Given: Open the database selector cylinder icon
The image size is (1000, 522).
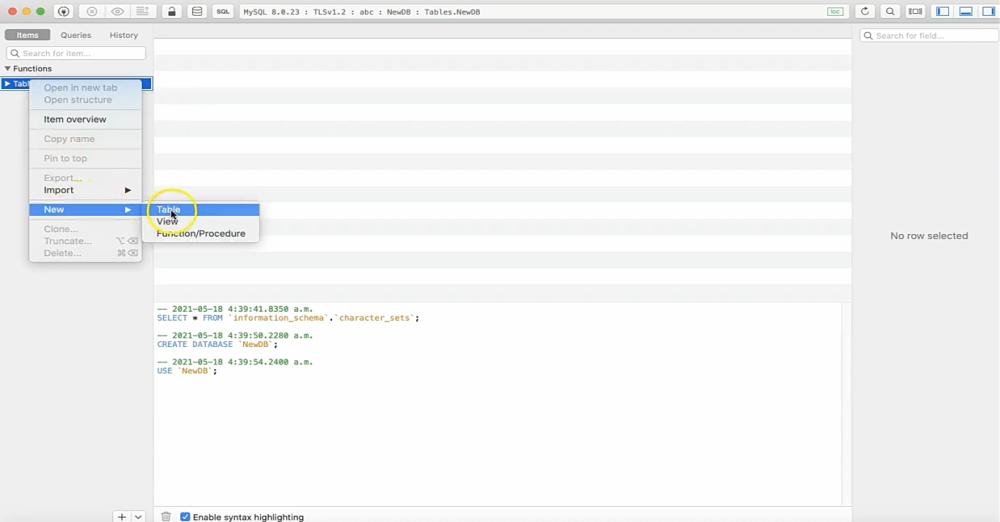Looking at the screenshot, I should point(197,11).
